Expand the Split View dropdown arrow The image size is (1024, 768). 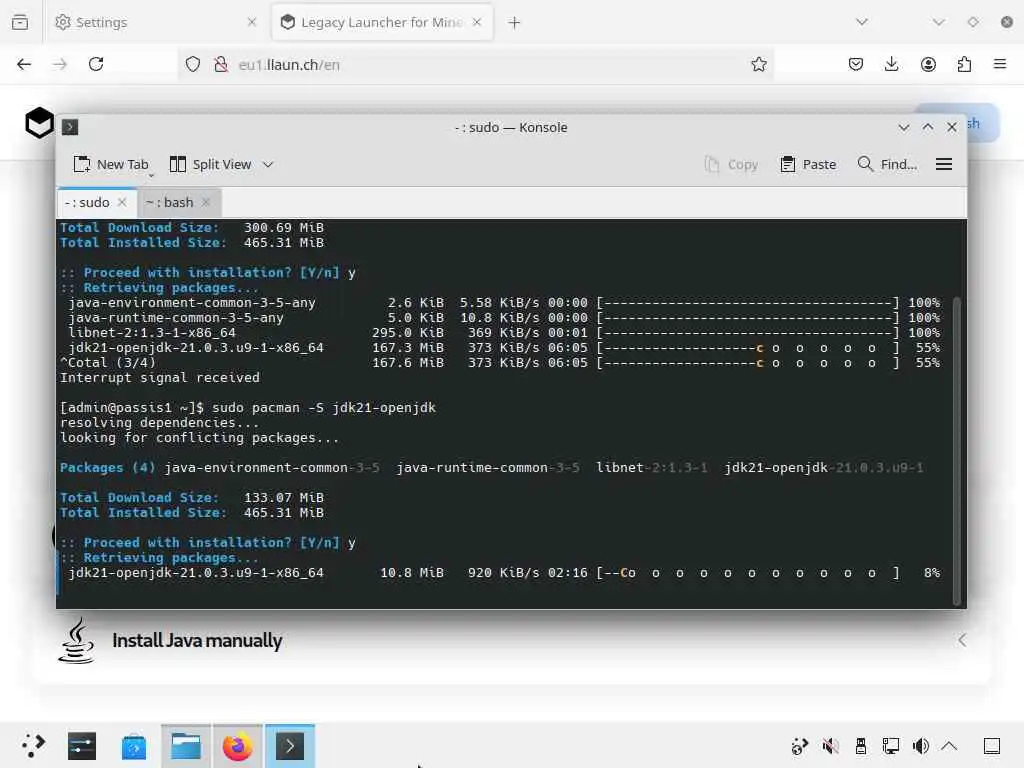[x=268, y=165]
